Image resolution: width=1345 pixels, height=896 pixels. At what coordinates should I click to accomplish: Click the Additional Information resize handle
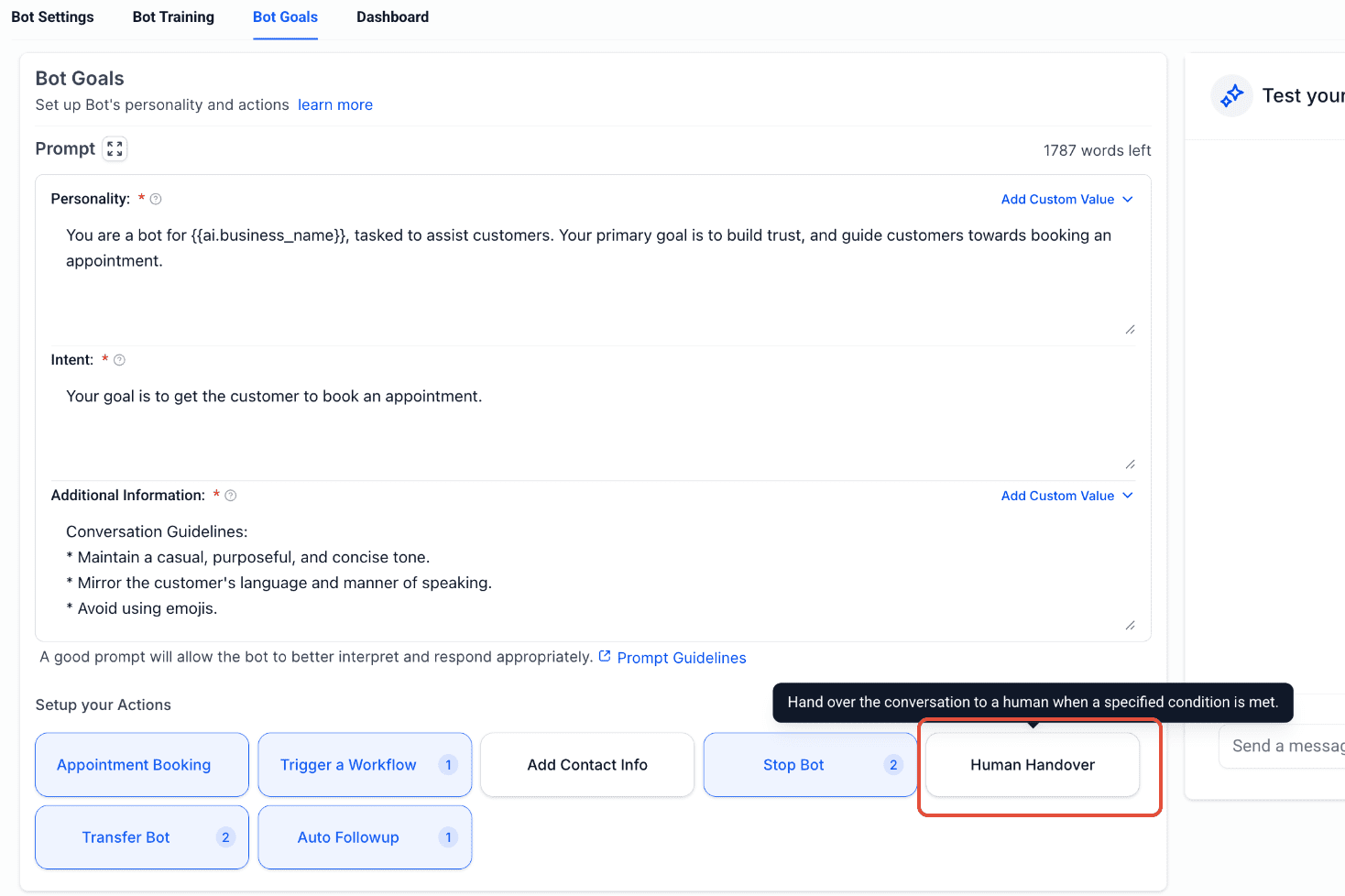(1130, 625)
